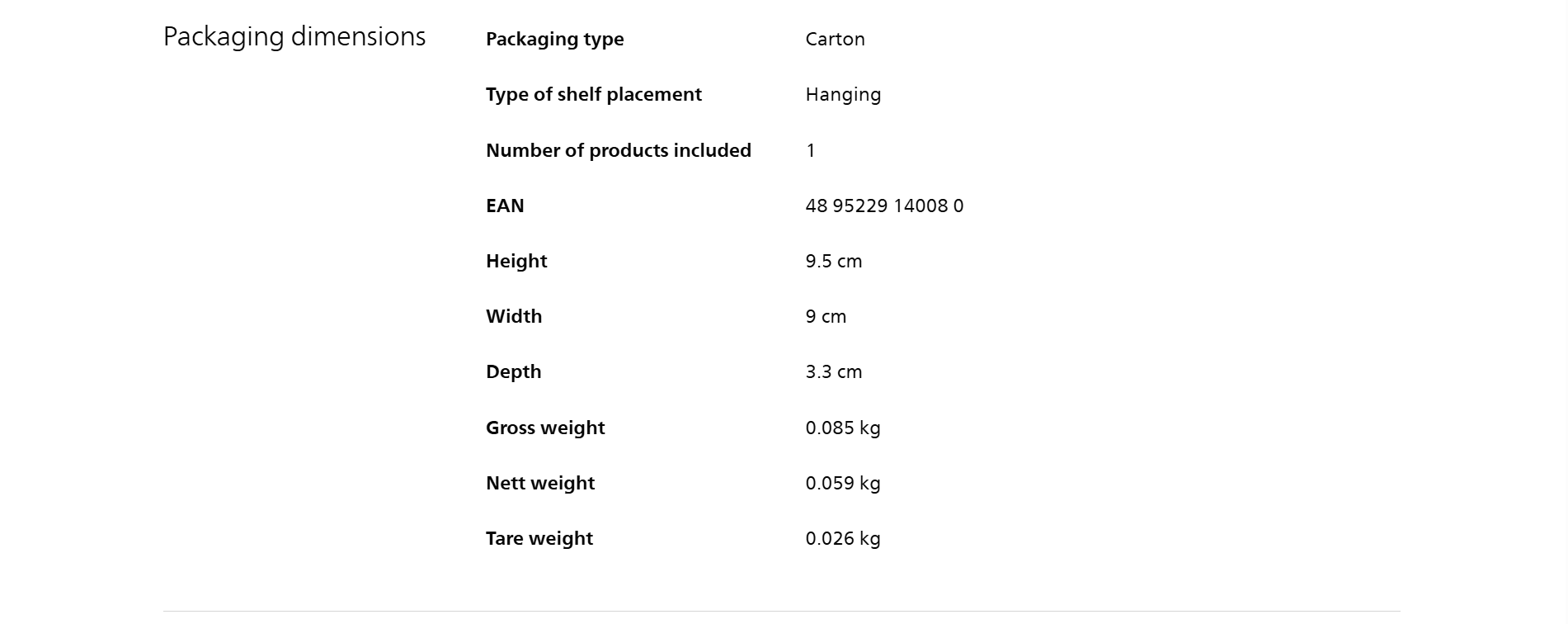The height and width of the screenshot is (624, 1568).
Task: Click the Packaging dimensions heading
Action: coord(294,37)
